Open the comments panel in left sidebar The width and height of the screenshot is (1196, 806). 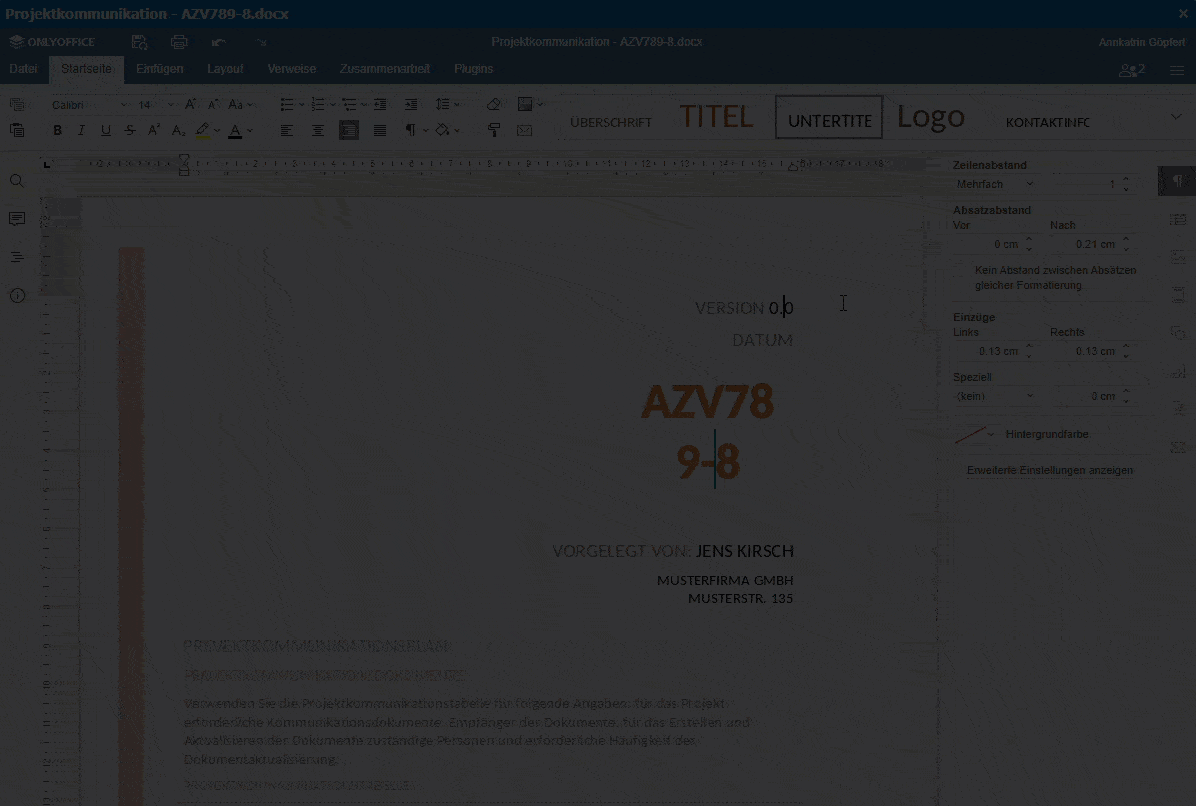[17, 219]
